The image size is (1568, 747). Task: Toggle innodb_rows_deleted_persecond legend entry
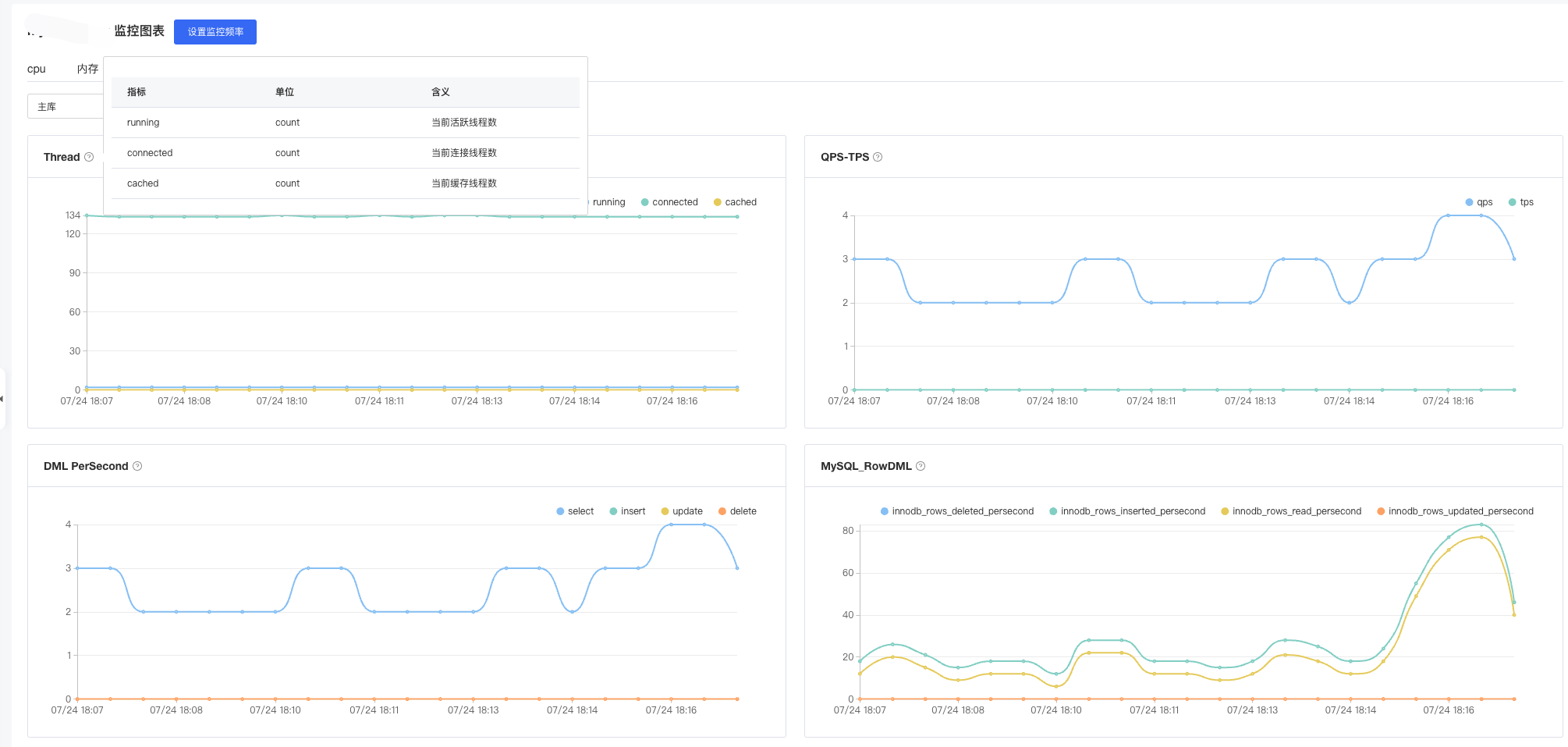pyautogui.click(x=957, y=511)
